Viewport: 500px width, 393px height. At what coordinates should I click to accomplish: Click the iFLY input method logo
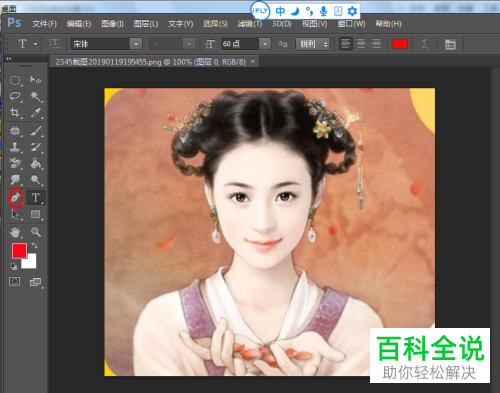point(260,11)
